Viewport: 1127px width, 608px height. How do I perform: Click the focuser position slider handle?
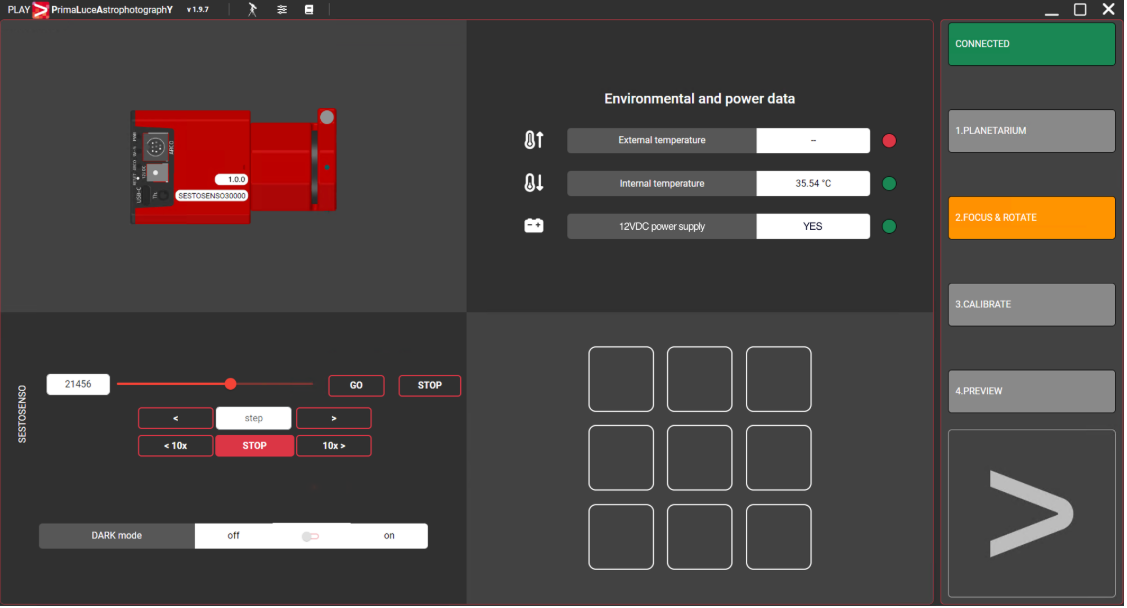pyautogui.click(x=231, y=384)
